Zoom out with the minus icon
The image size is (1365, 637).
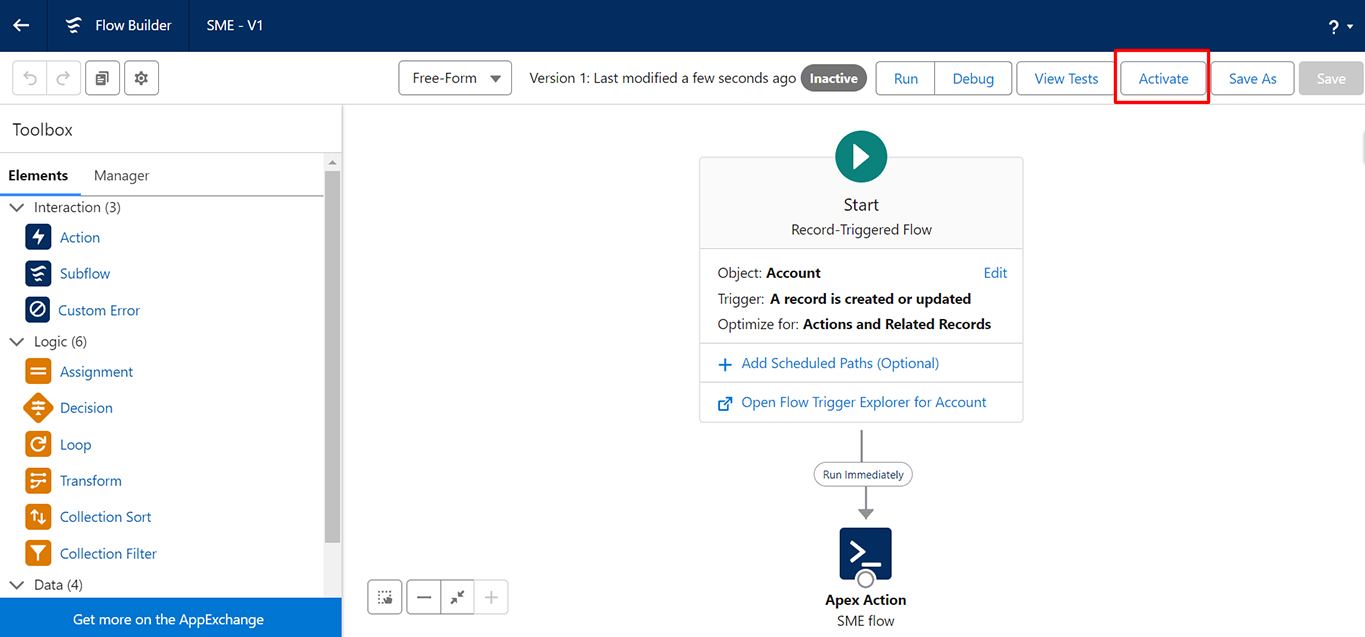[x=424, y=597]
